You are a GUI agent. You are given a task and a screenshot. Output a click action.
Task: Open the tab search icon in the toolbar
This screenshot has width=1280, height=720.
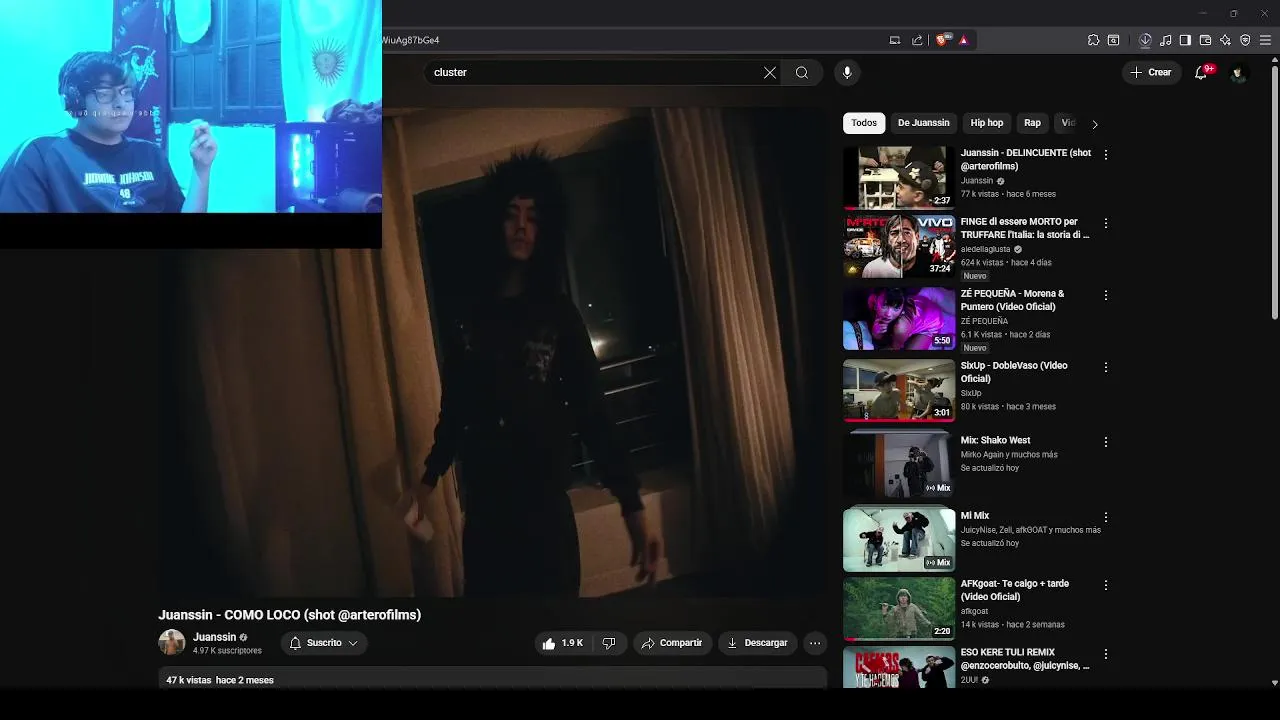pyautogui.click(x=1113, y=40)
